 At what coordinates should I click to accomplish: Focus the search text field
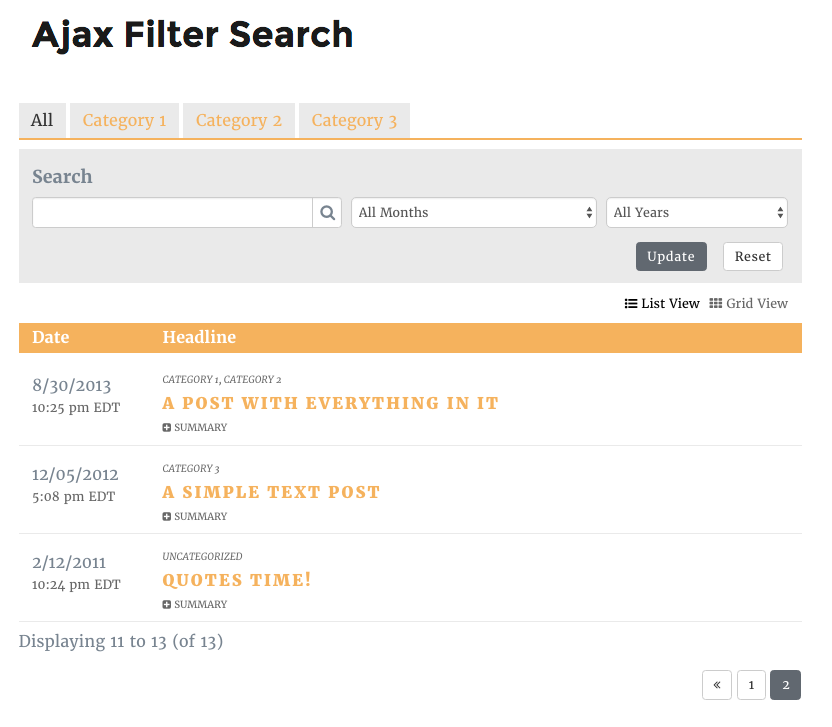click(172, 213)
